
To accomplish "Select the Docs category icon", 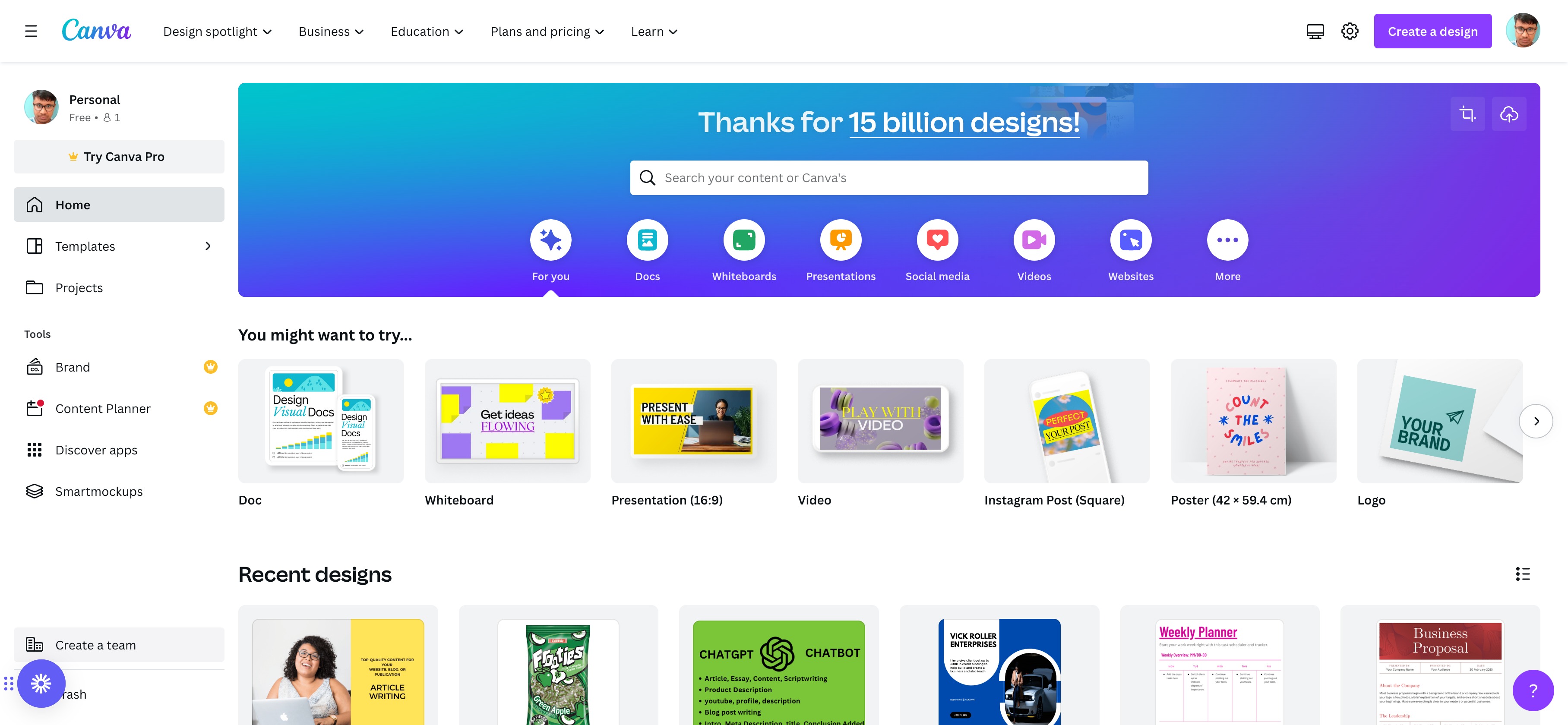I will point(647,240).
